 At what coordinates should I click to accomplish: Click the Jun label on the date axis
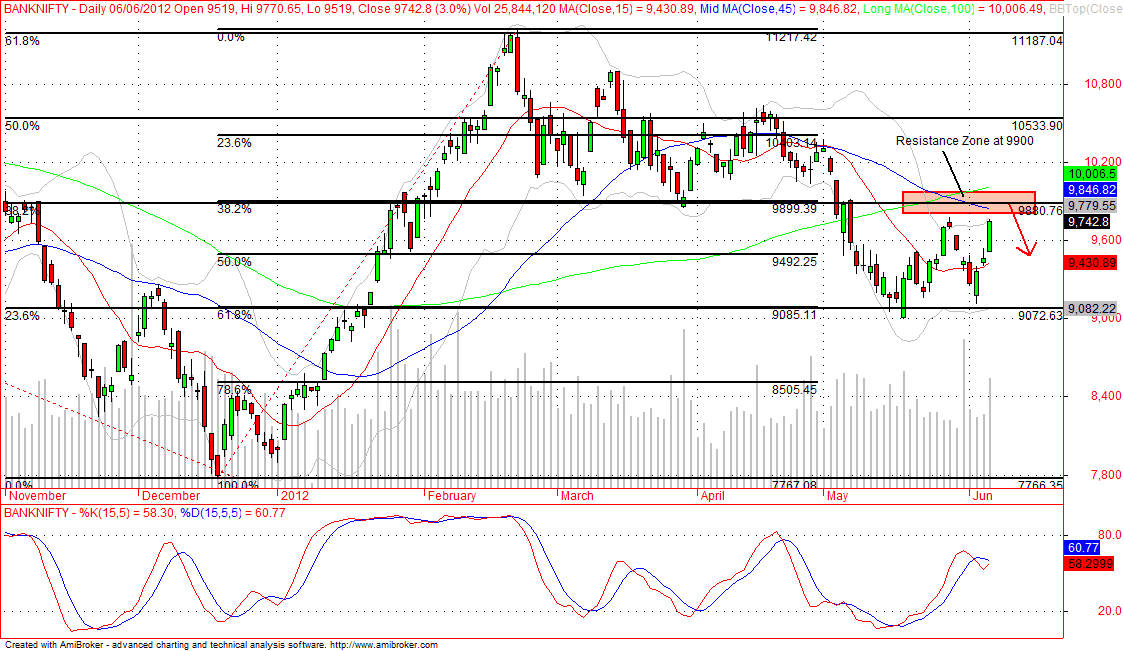(x=982, y=495)
